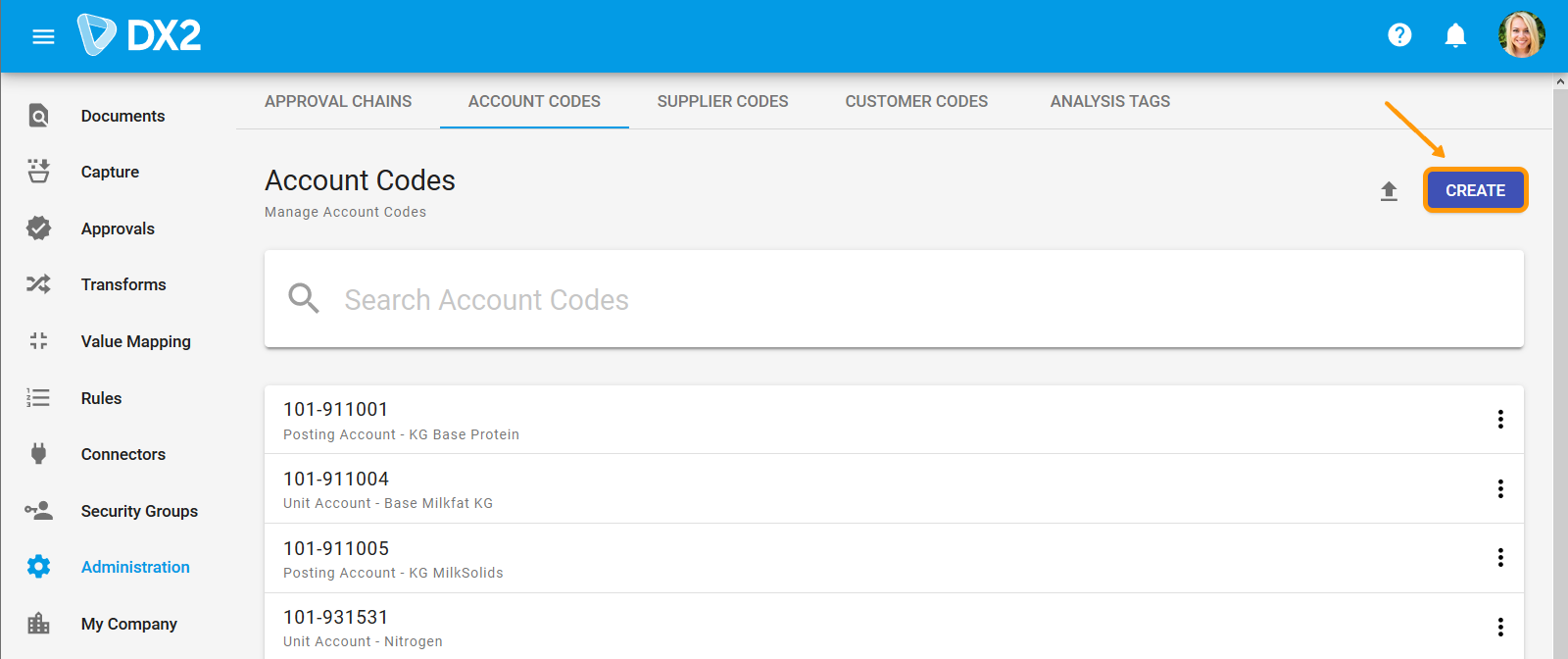Image resolution: width=1568 pixels, height=659 pixels.
Task: Go to Customer Codes tab
Action: coord(916,101)
